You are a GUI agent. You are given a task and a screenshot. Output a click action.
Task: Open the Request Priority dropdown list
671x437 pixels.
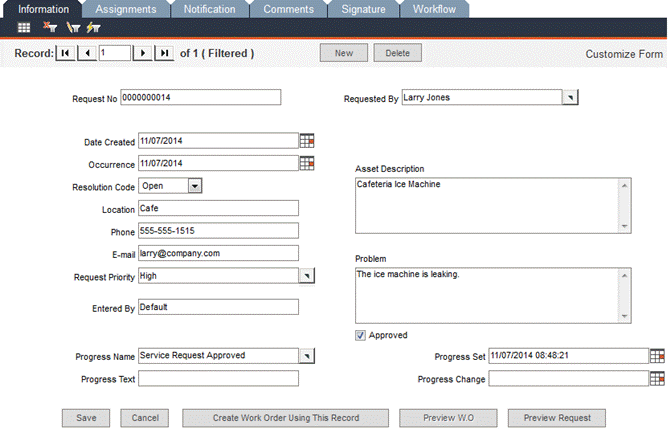click(307, 276)
